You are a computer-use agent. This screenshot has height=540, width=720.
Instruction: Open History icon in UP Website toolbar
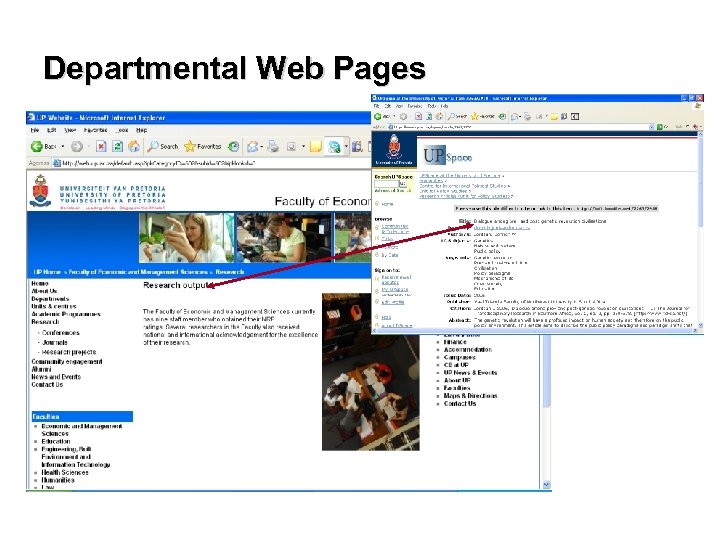[234, 146]
